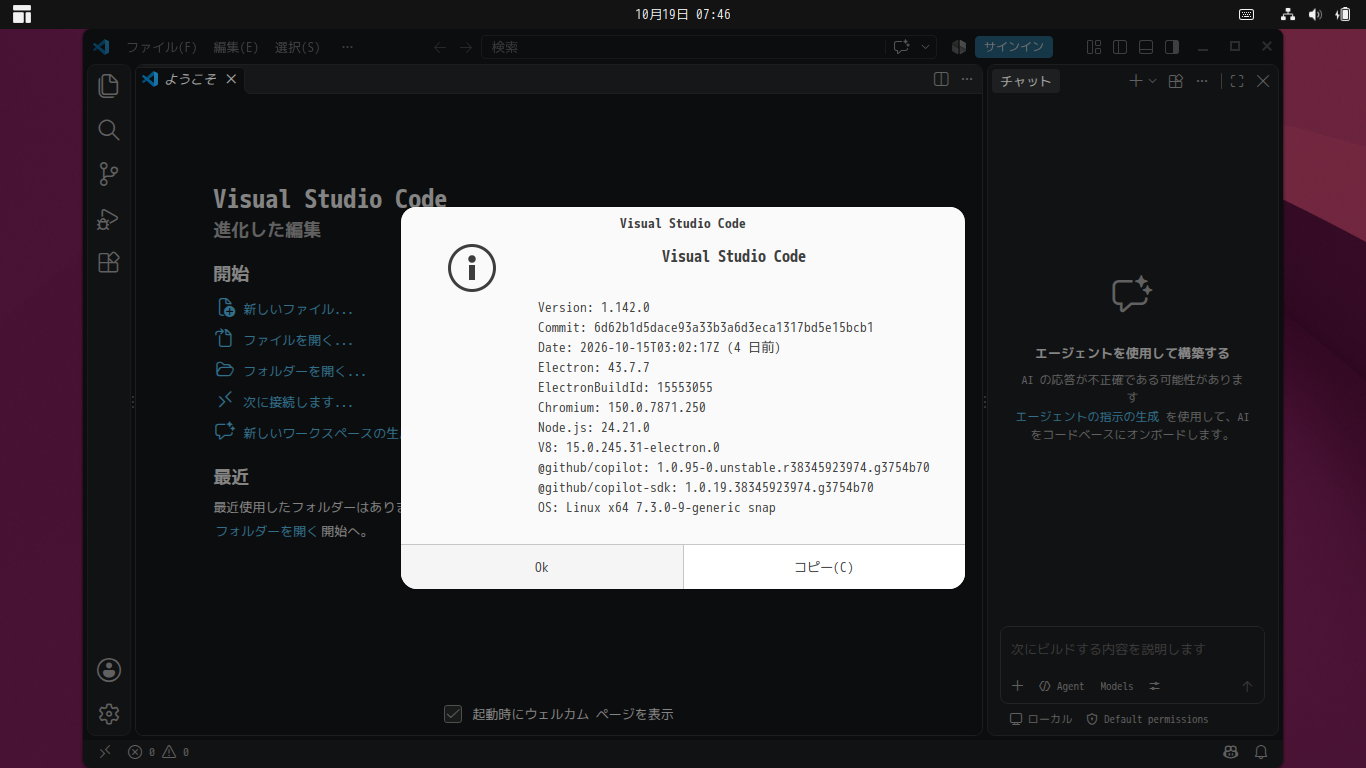
Task: Open the Run and Debug view
Action: [109, 218]
